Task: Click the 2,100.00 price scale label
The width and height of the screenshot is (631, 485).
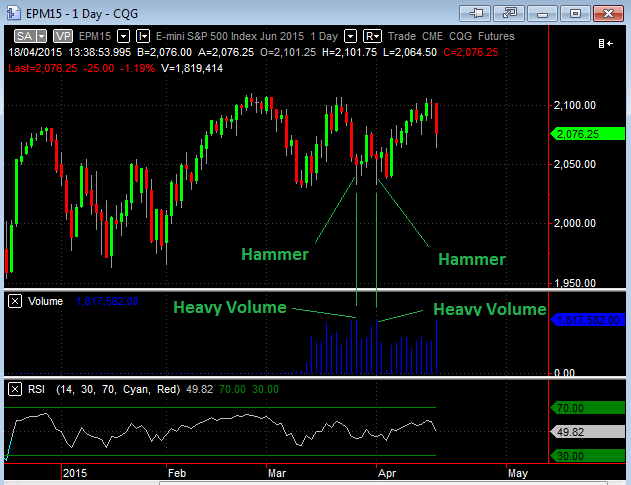Action: (575, 105)
